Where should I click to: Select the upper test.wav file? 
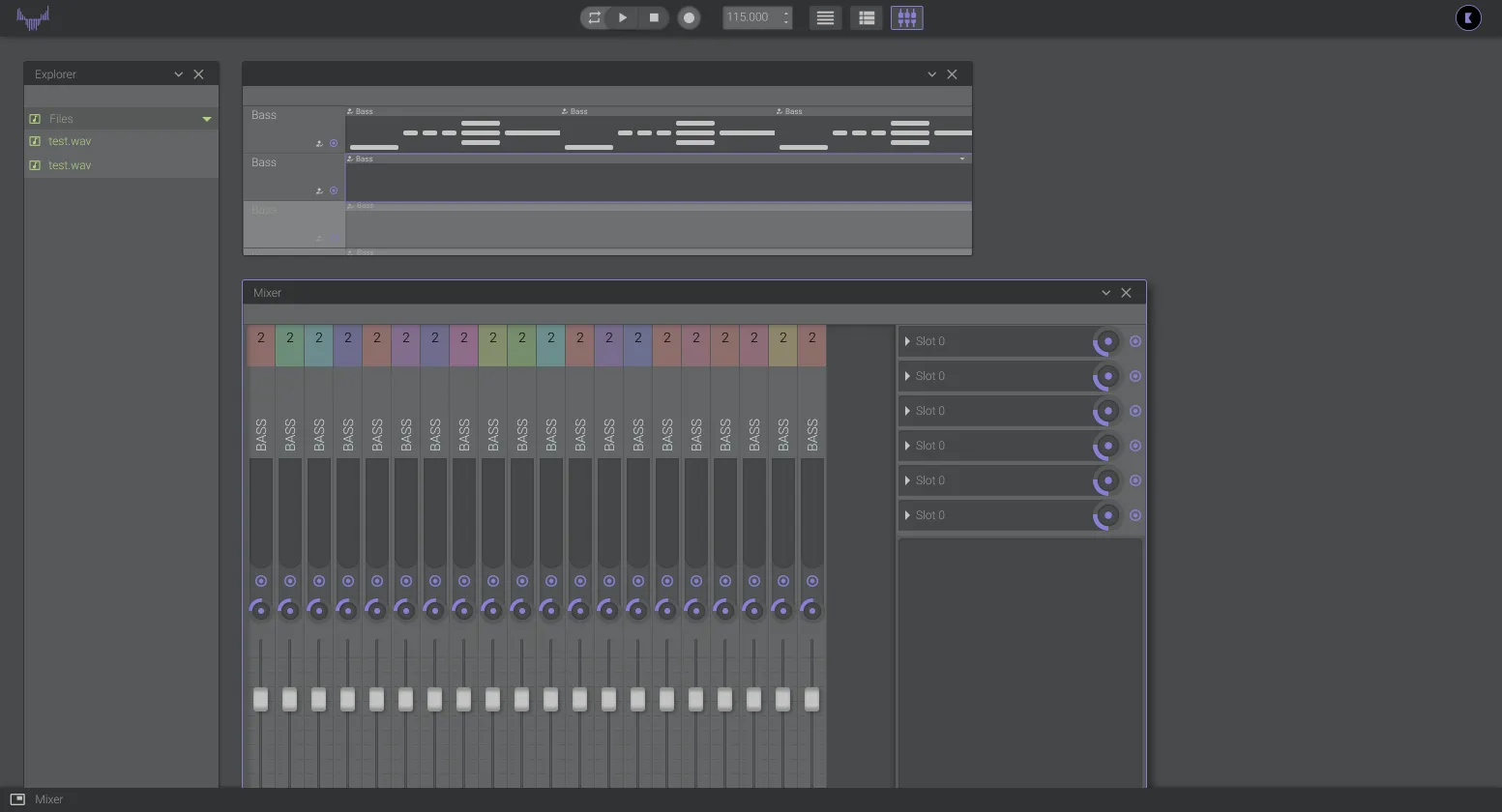tap(70, 141)
